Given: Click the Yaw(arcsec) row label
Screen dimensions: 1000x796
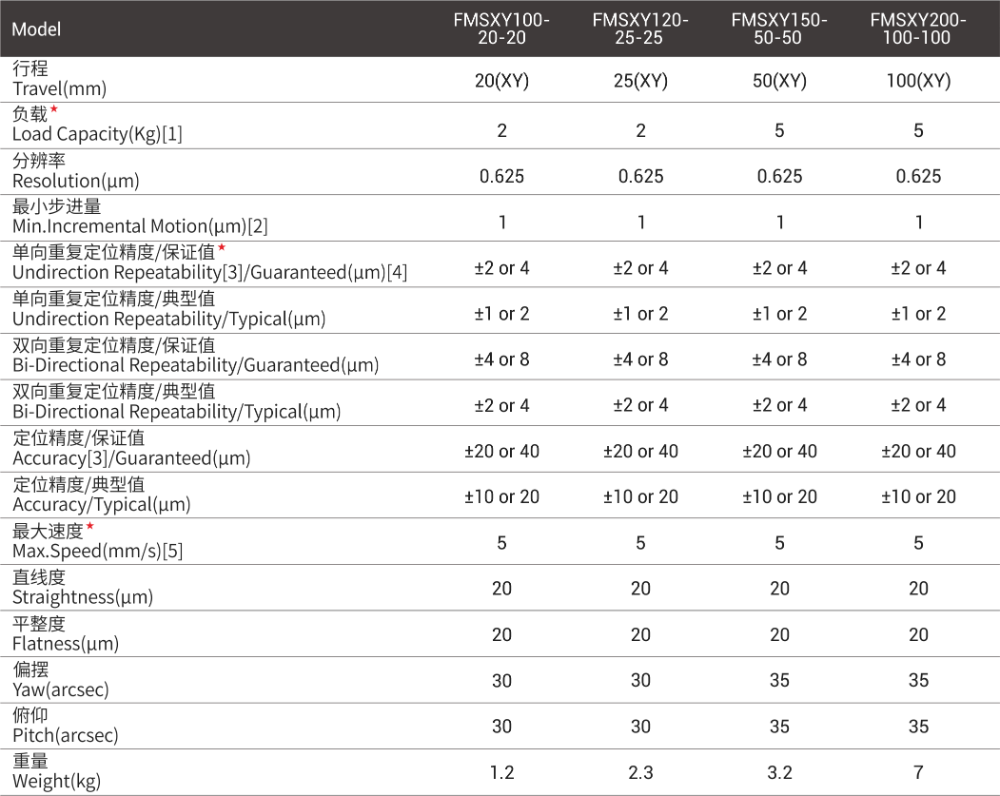Looking at the screenshot, I should pyautogui.click(x=60, y=689).
